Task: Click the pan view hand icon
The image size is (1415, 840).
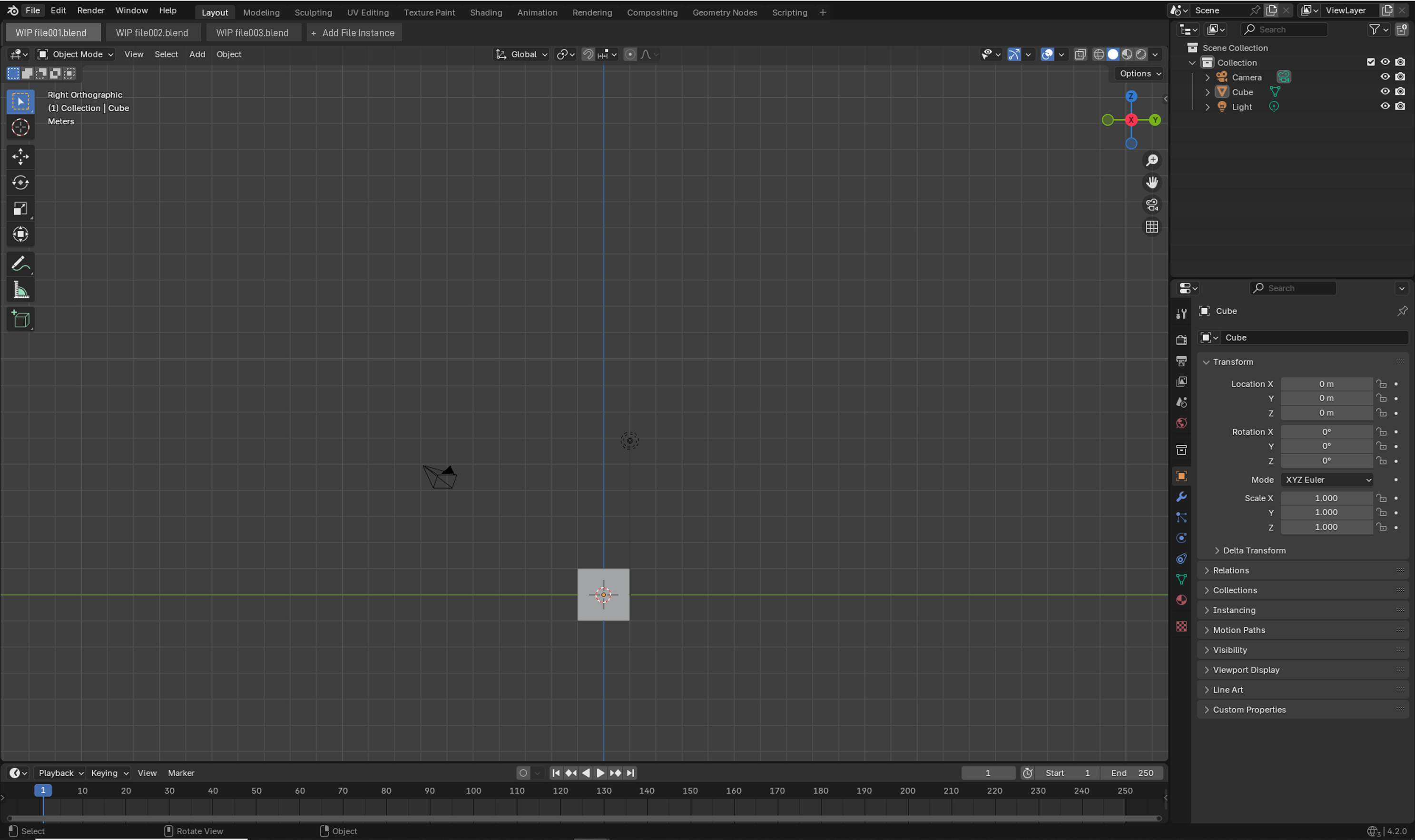Action: (x=1152, y=182)
